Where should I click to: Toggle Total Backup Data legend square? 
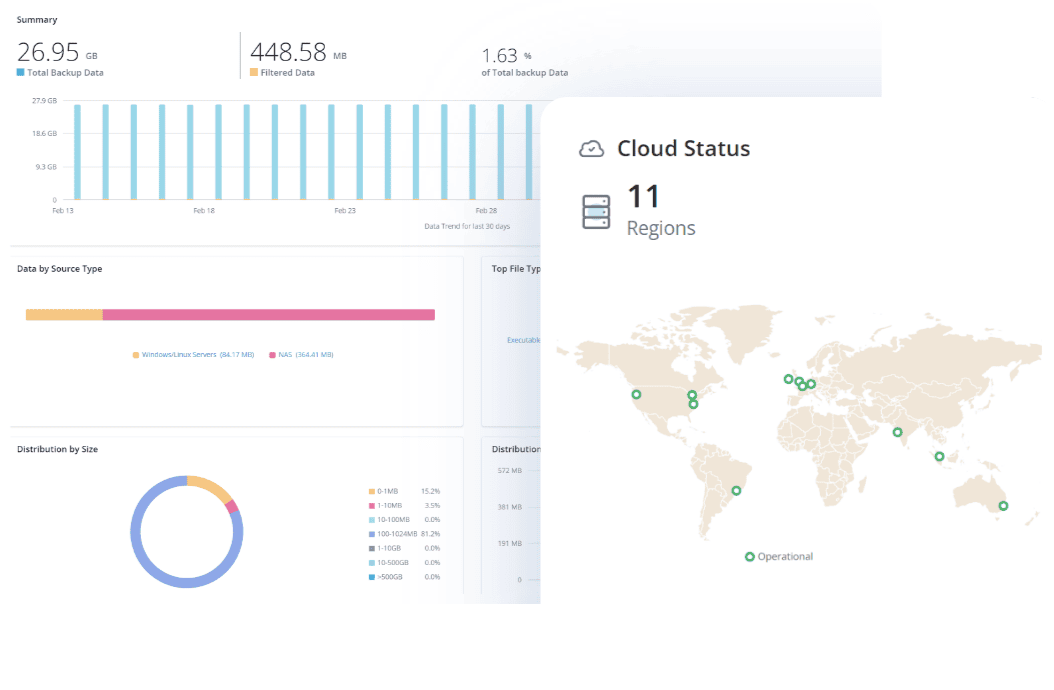pyautogui.click(x=20, y=72)
